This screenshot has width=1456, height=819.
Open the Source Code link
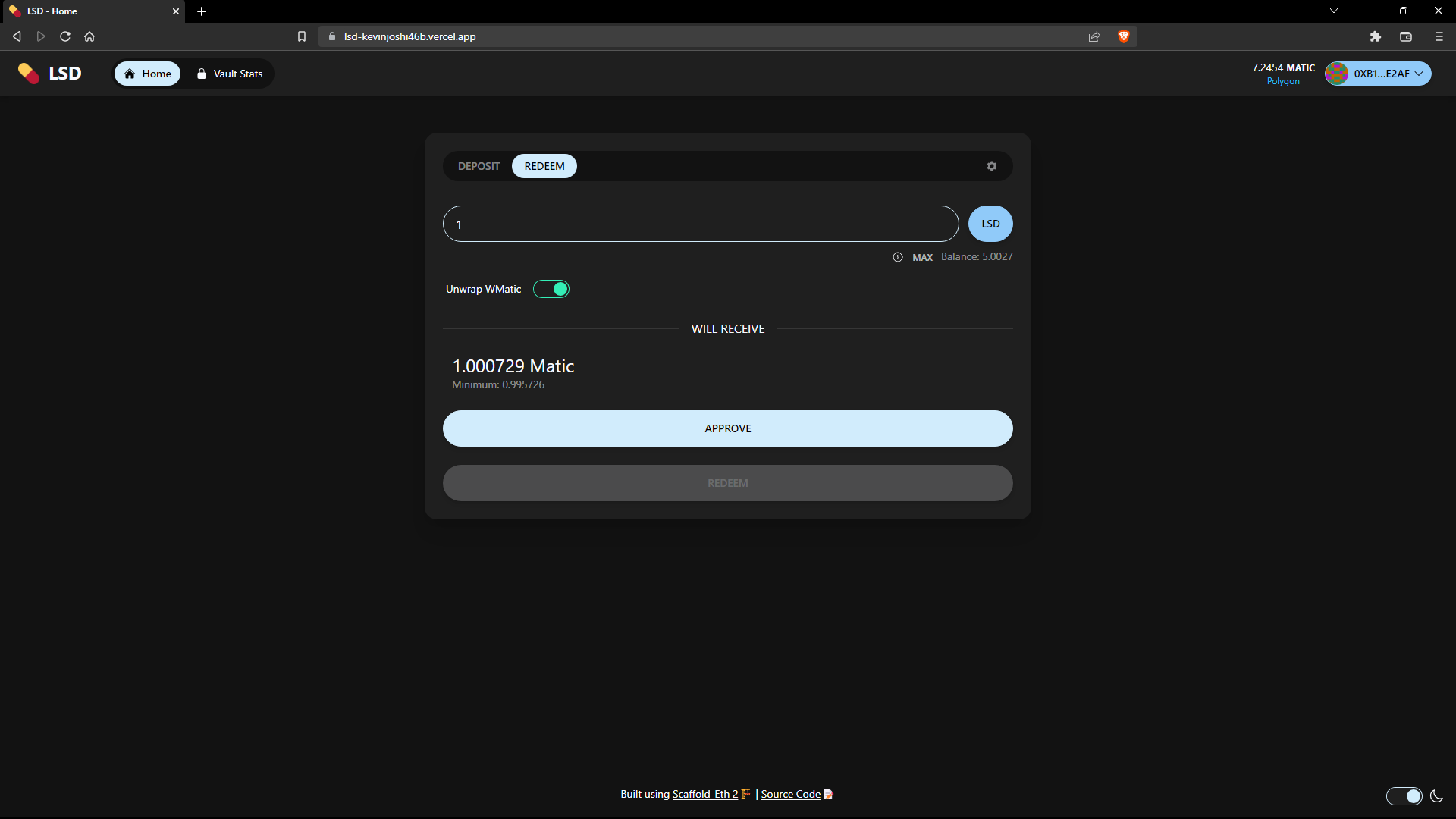click(791, 794)
